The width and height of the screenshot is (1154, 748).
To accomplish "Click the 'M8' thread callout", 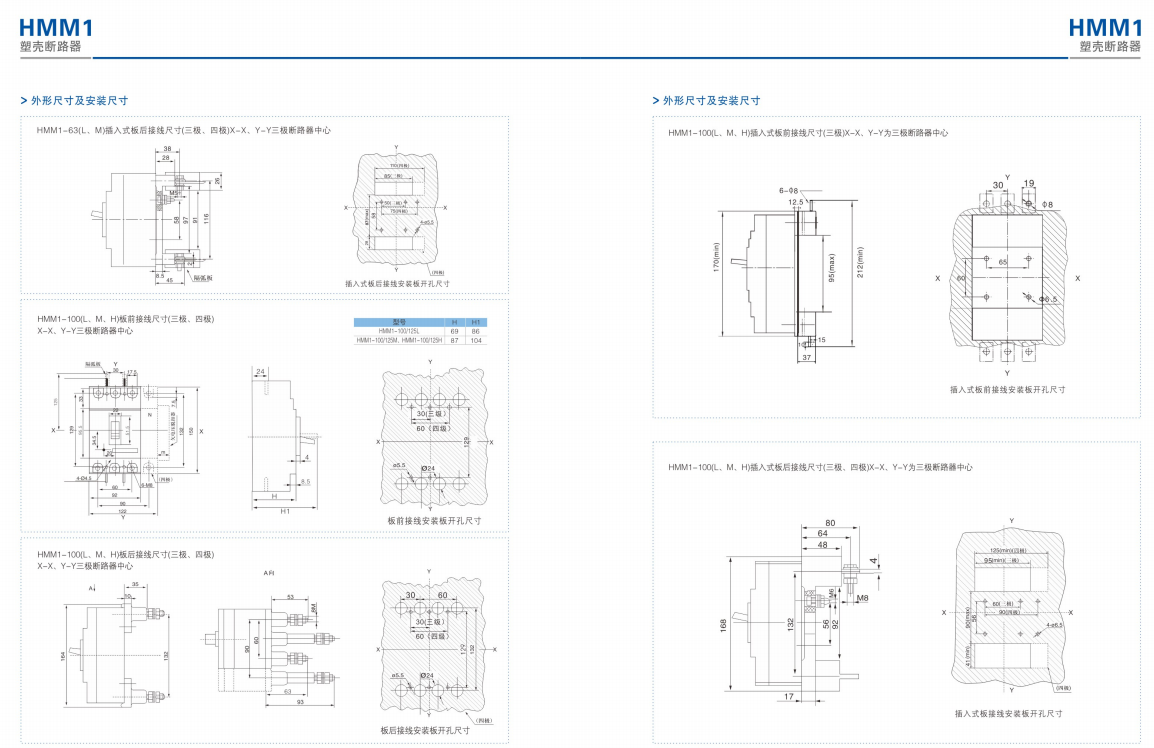I will 863,599.
